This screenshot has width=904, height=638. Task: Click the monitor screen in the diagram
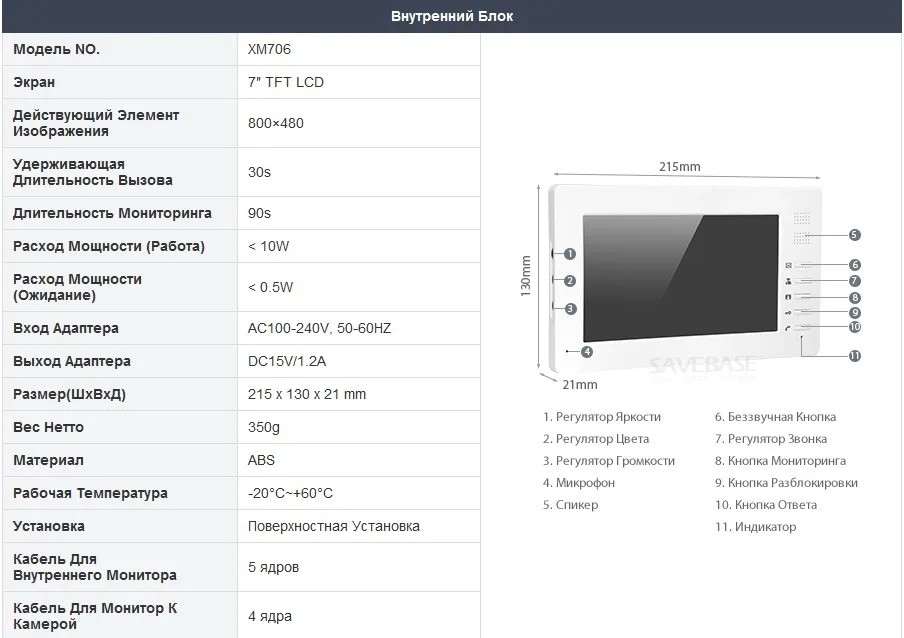(x=681, y=278)
